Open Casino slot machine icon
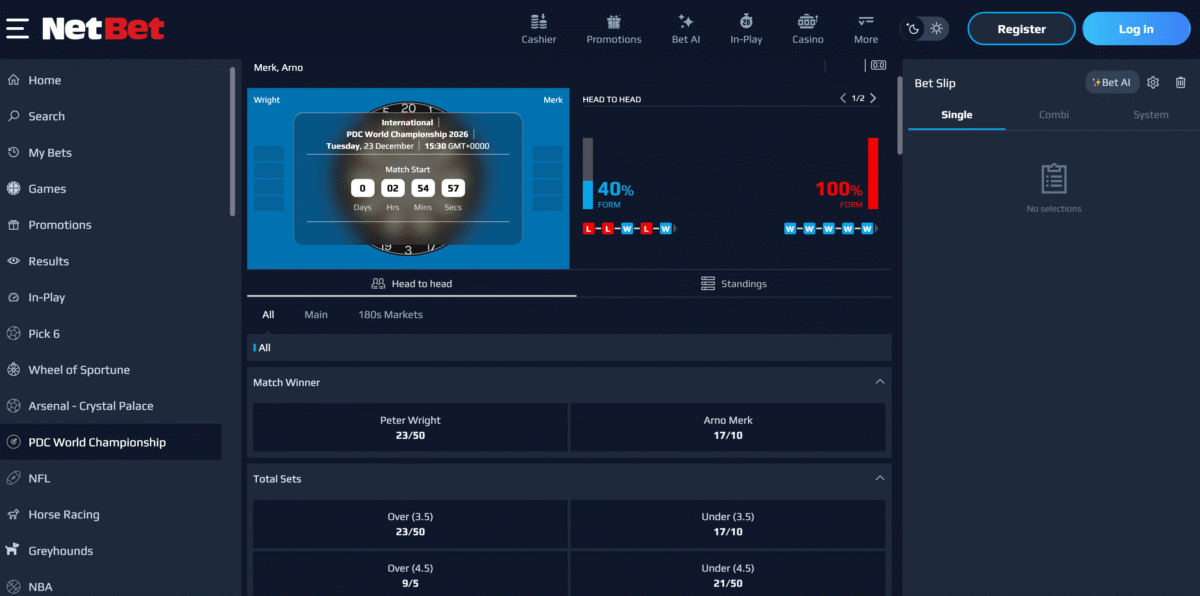 (x=808, y=22)
